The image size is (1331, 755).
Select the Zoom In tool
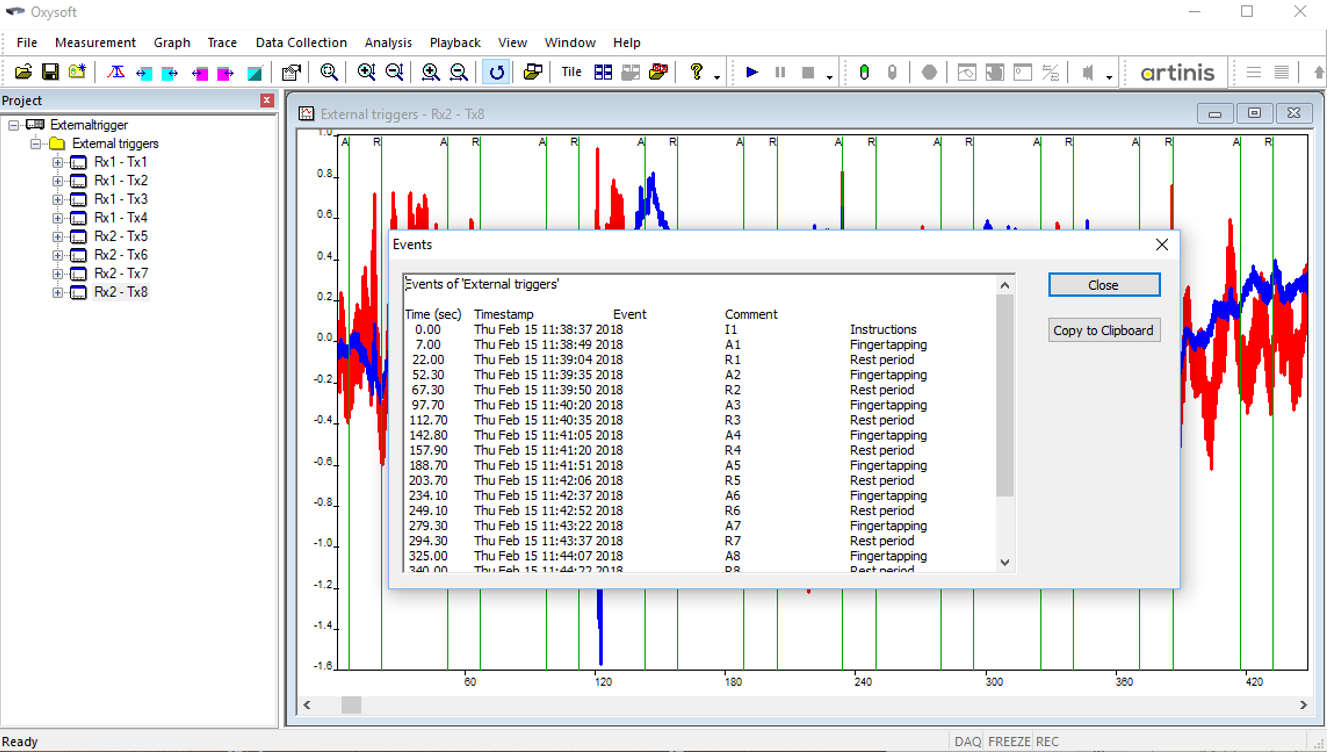(367, 71)
